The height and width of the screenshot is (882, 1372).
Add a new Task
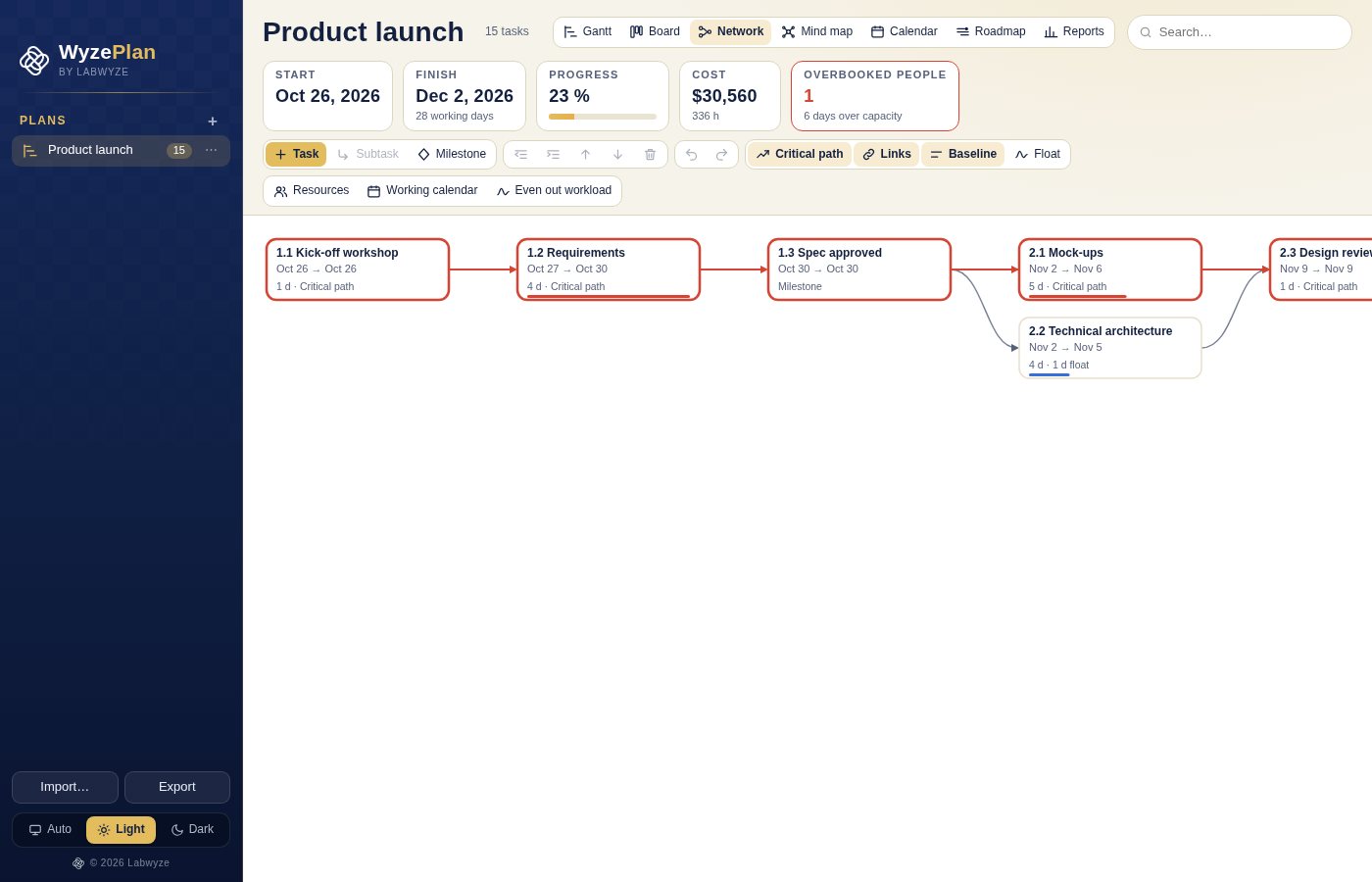pyautogui.click(x=296, y=155)
